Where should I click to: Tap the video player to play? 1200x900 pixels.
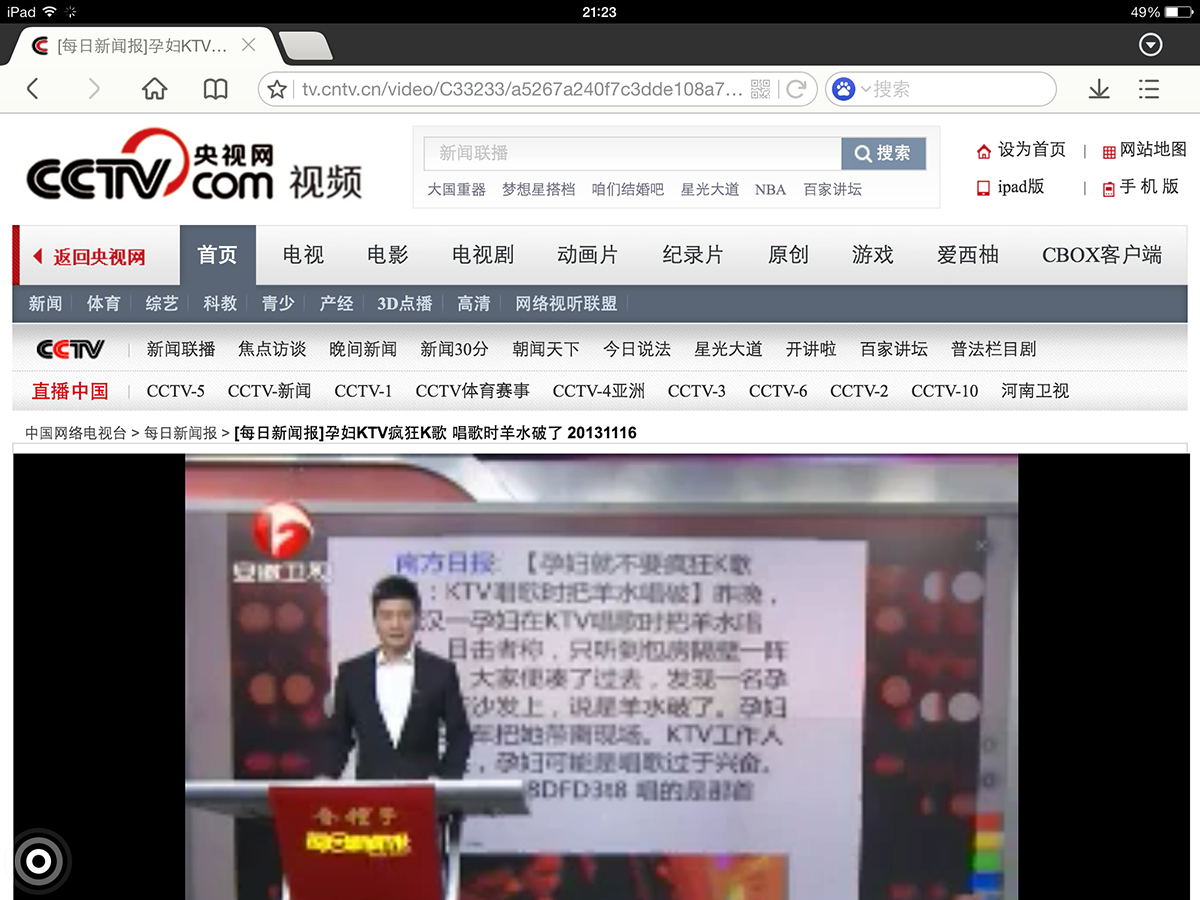point(601,677)
